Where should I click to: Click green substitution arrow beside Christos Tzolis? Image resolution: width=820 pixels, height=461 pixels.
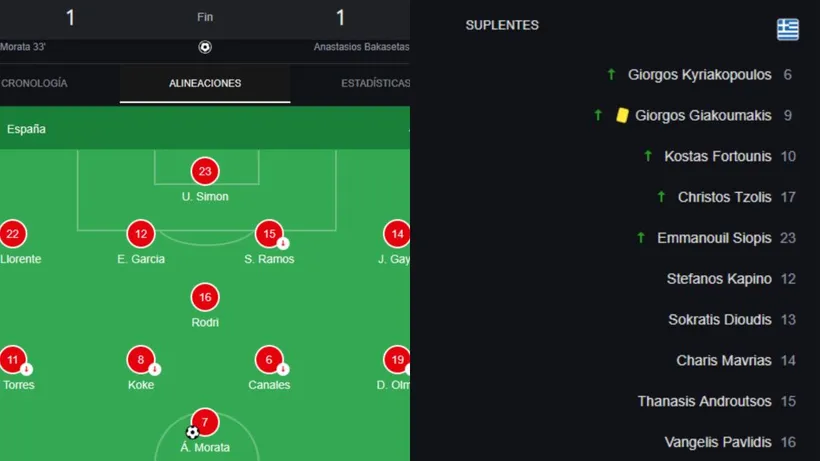[x=661, y=197]
